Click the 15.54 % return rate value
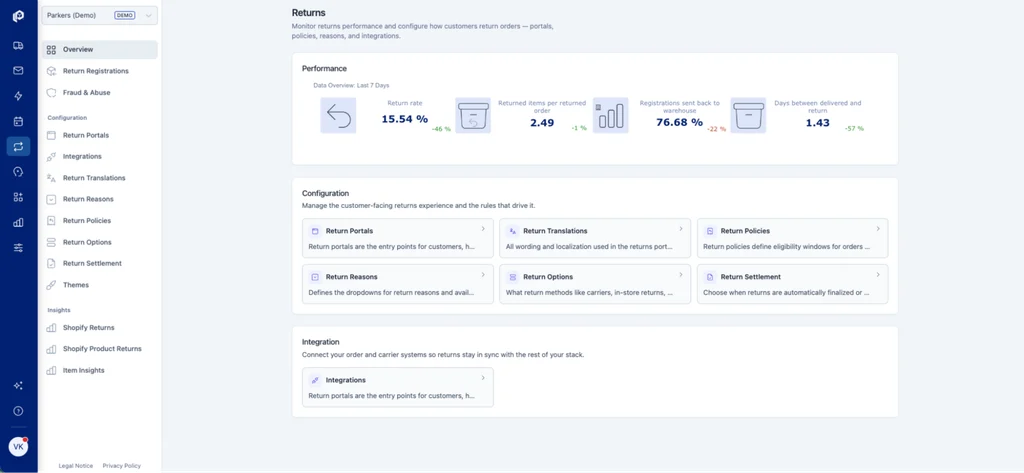This screenshot has height=473, width=1024. tap(405, 120)
